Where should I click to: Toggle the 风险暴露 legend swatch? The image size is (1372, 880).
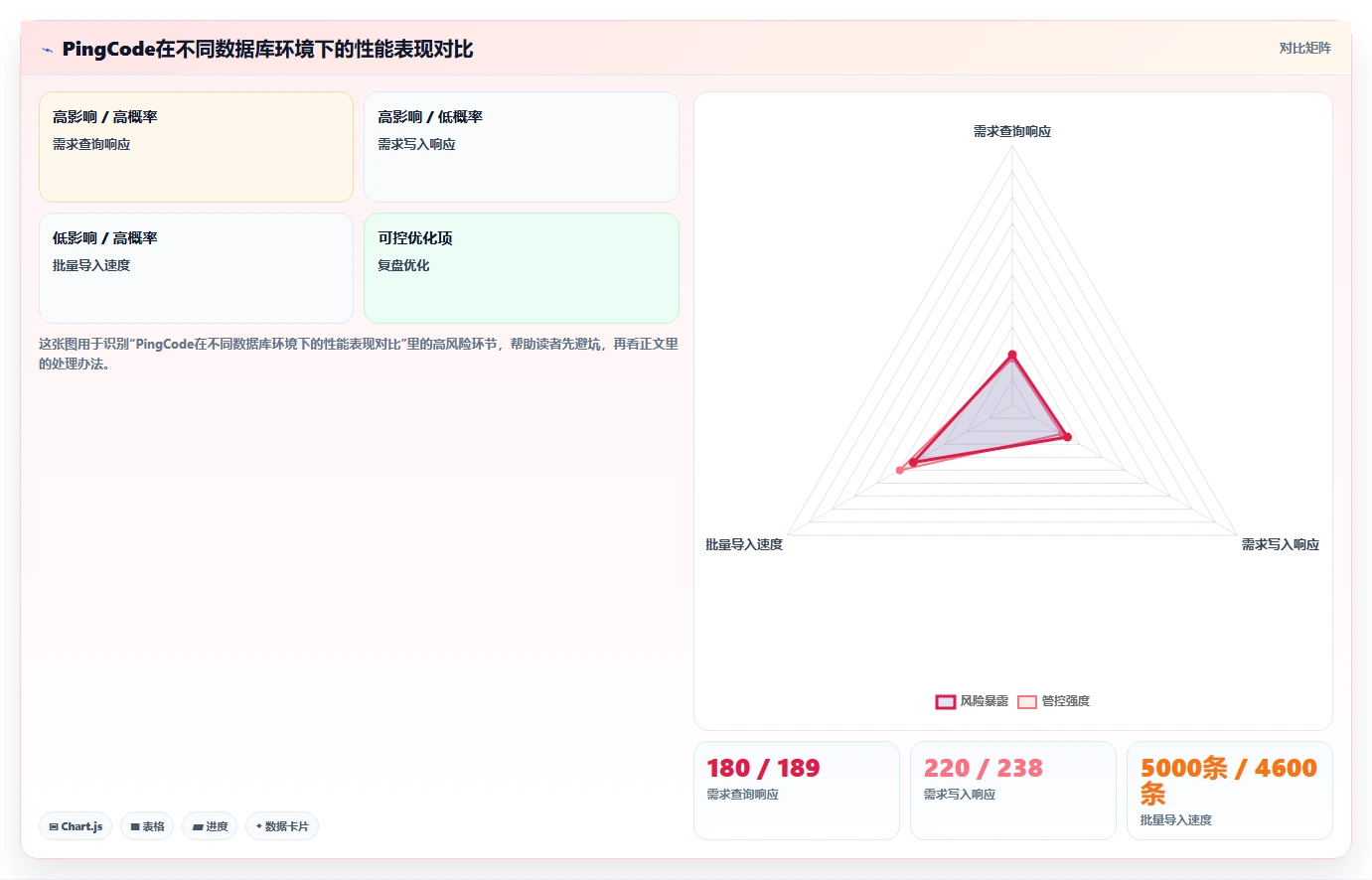click(x=946, y=701)
